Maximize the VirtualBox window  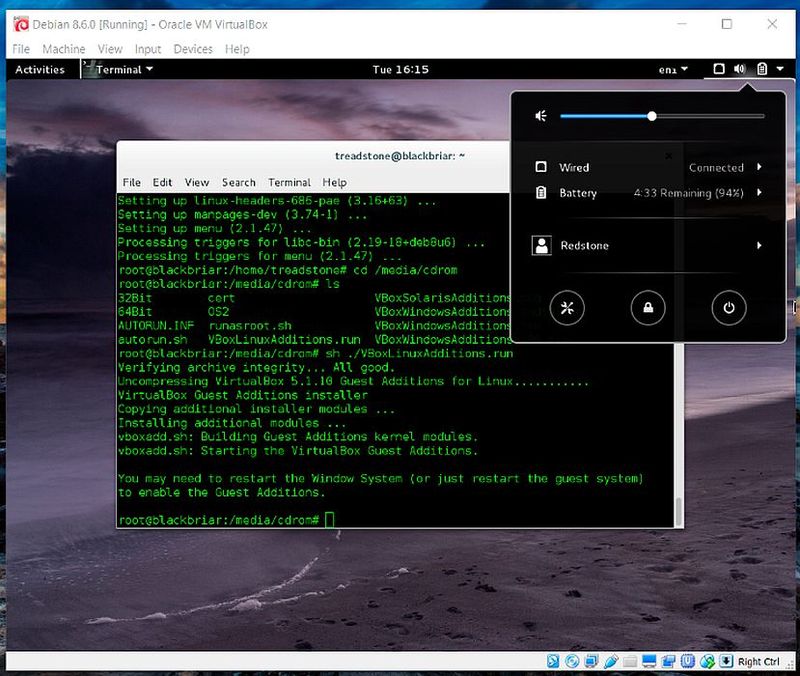click(x=727, y=24)
